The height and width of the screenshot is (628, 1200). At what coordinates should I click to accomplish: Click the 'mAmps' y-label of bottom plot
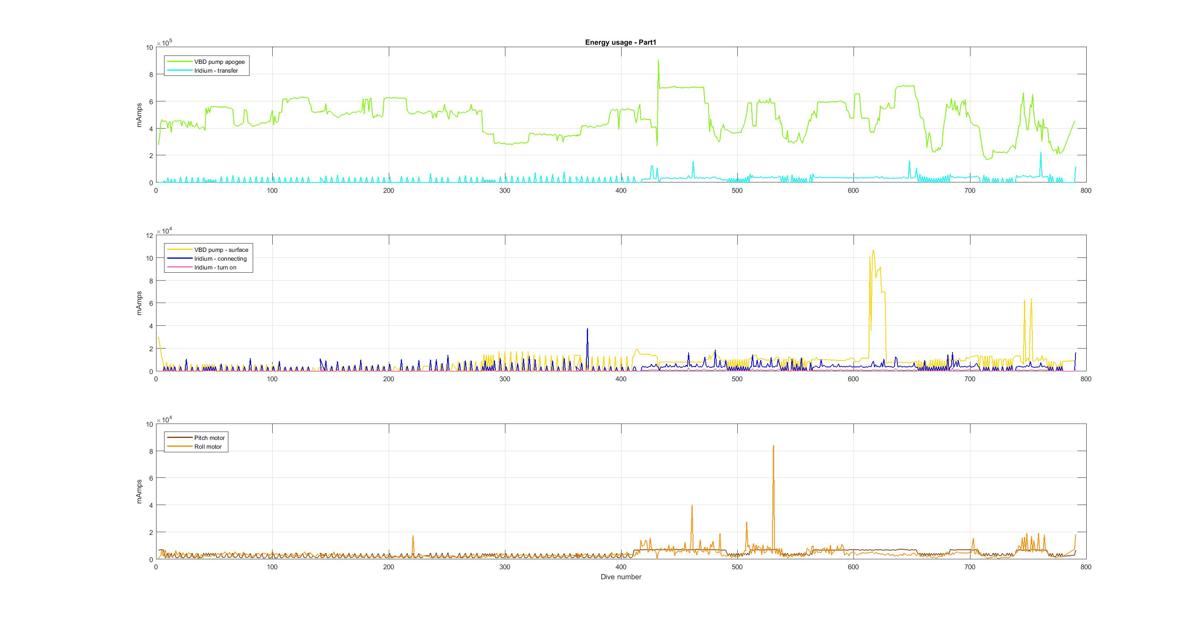(139, 492)
